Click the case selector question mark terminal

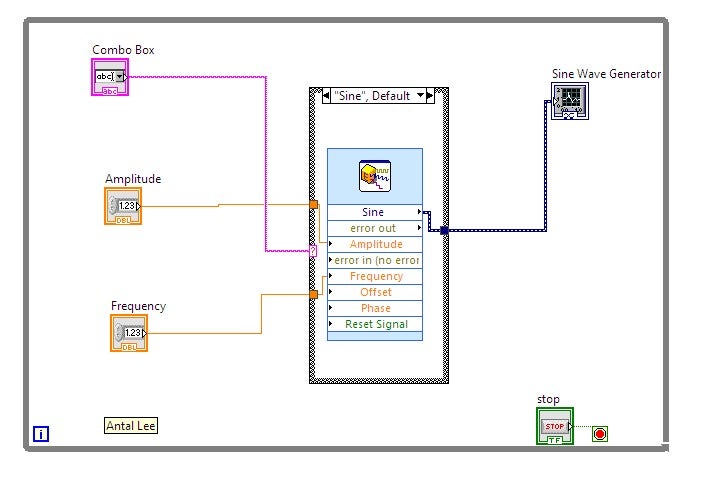(313, 251)
